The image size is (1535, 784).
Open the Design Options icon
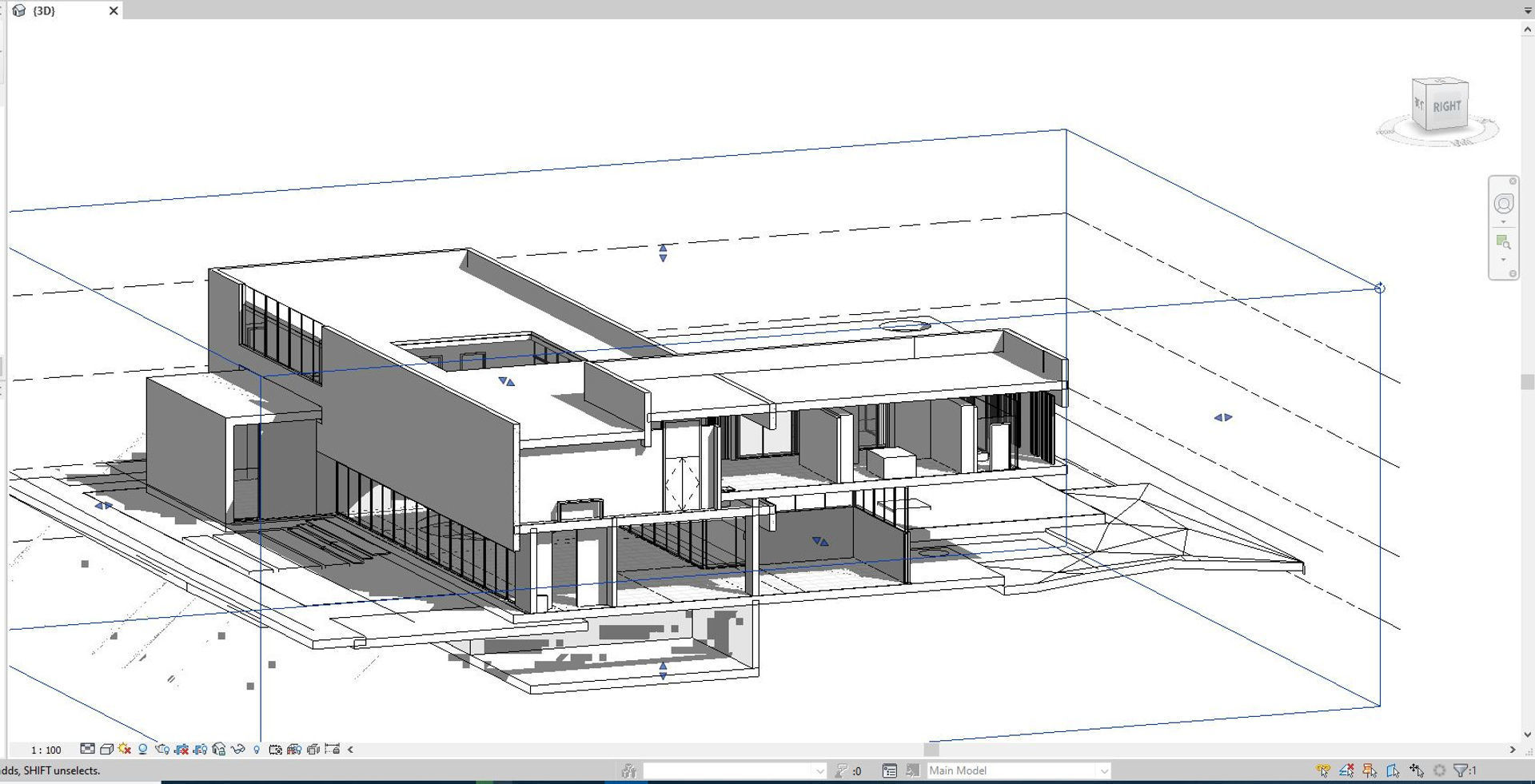coord(890,770)
